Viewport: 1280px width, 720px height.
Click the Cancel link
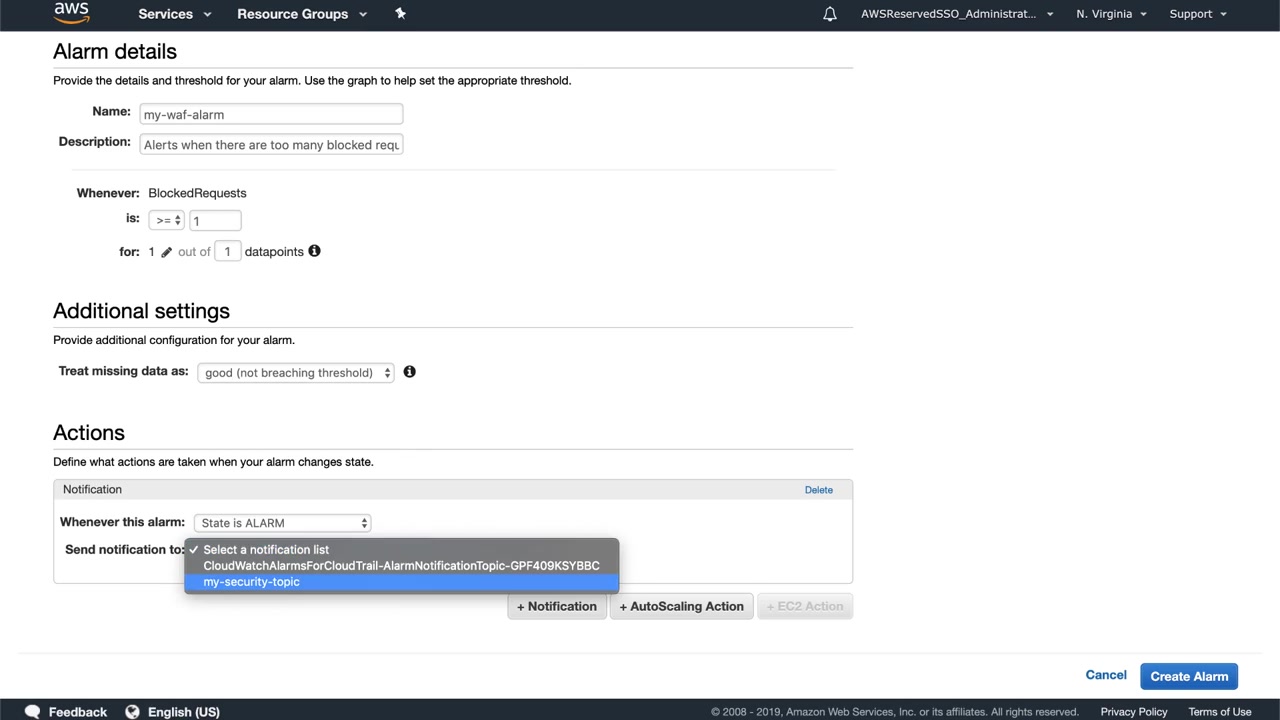(x=1106, y=675)
